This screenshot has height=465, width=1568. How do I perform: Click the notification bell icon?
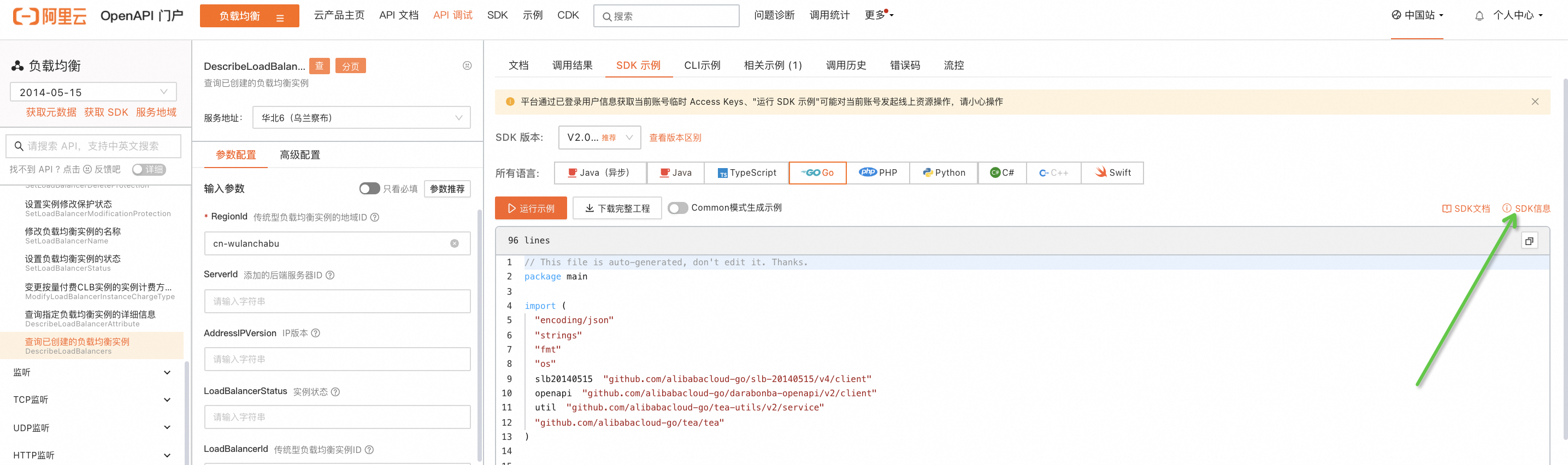[1479, 16]
